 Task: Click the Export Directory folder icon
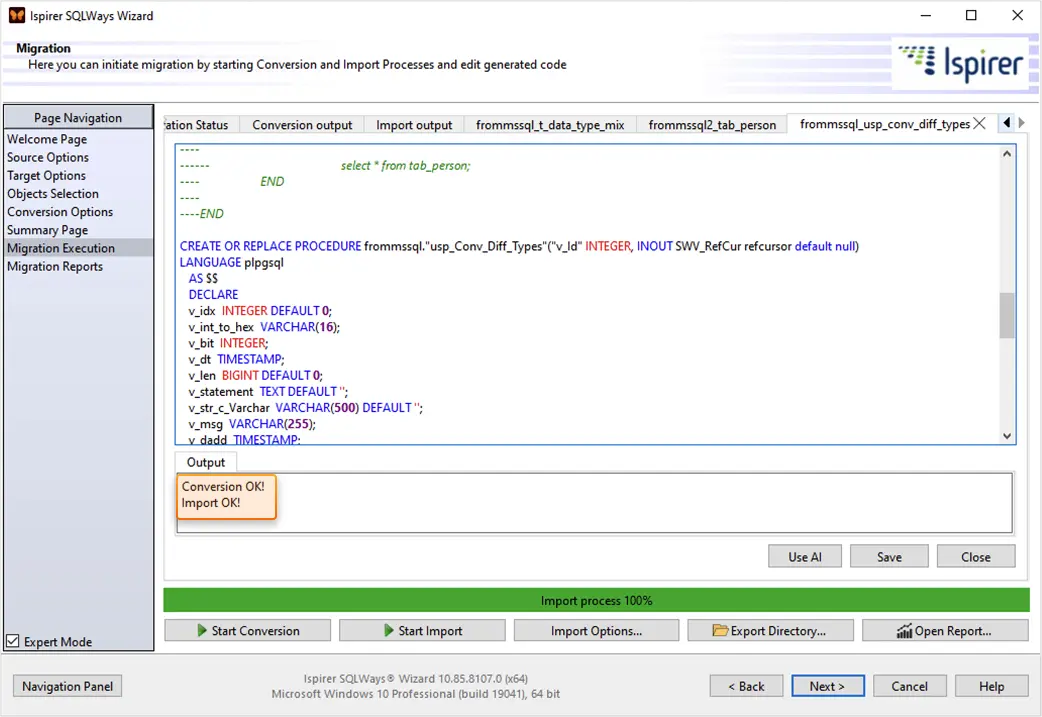[720, 630]
